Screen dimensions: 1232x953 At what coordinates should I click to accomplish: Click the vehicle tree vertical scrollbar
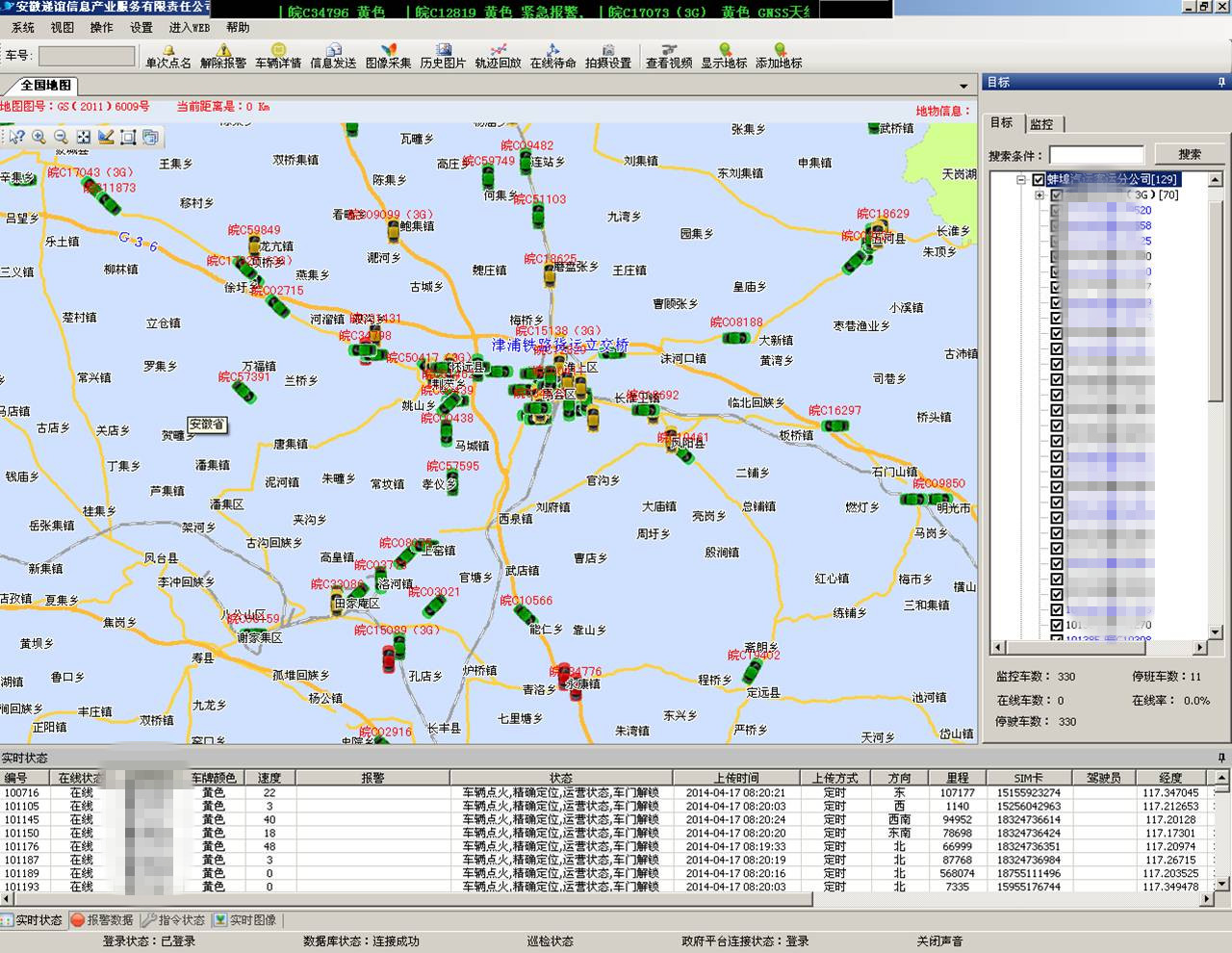click(x=1216, y=404)
